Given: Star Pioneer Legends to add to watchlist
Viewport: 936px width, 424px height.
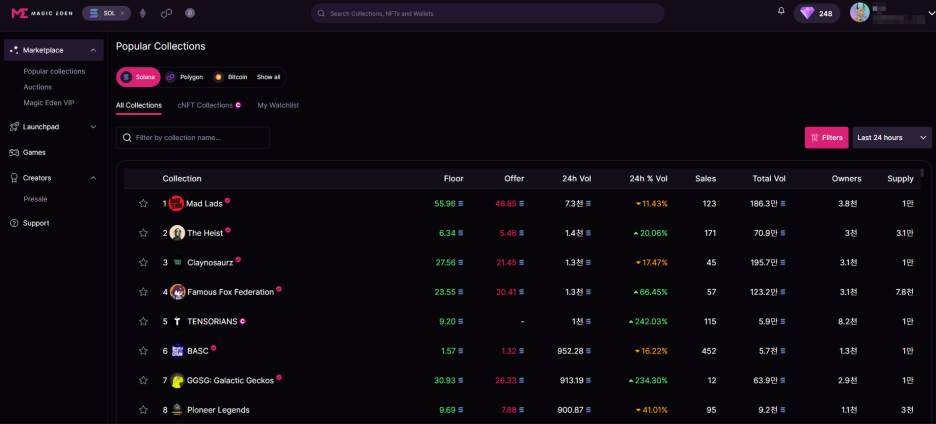Looking at the screenshot, I should tap(143, 410).
